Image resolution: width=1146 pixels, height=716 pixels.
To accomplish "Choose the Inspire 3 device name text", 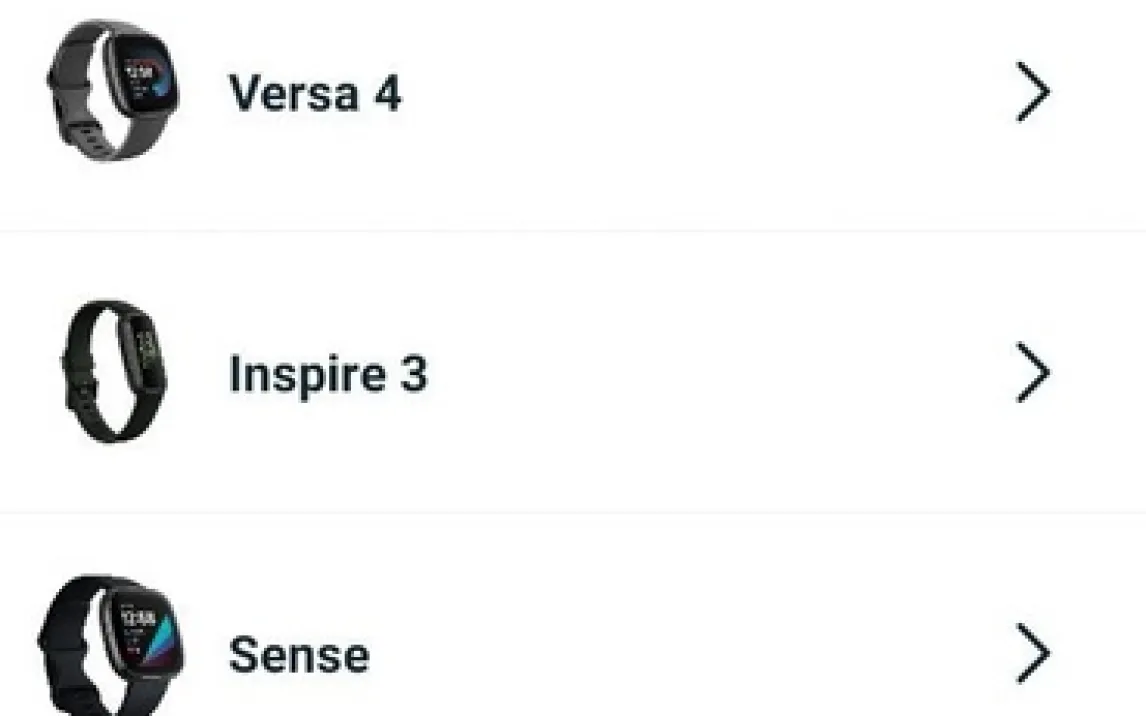I will pyautogui.click(x=328, y=374).
